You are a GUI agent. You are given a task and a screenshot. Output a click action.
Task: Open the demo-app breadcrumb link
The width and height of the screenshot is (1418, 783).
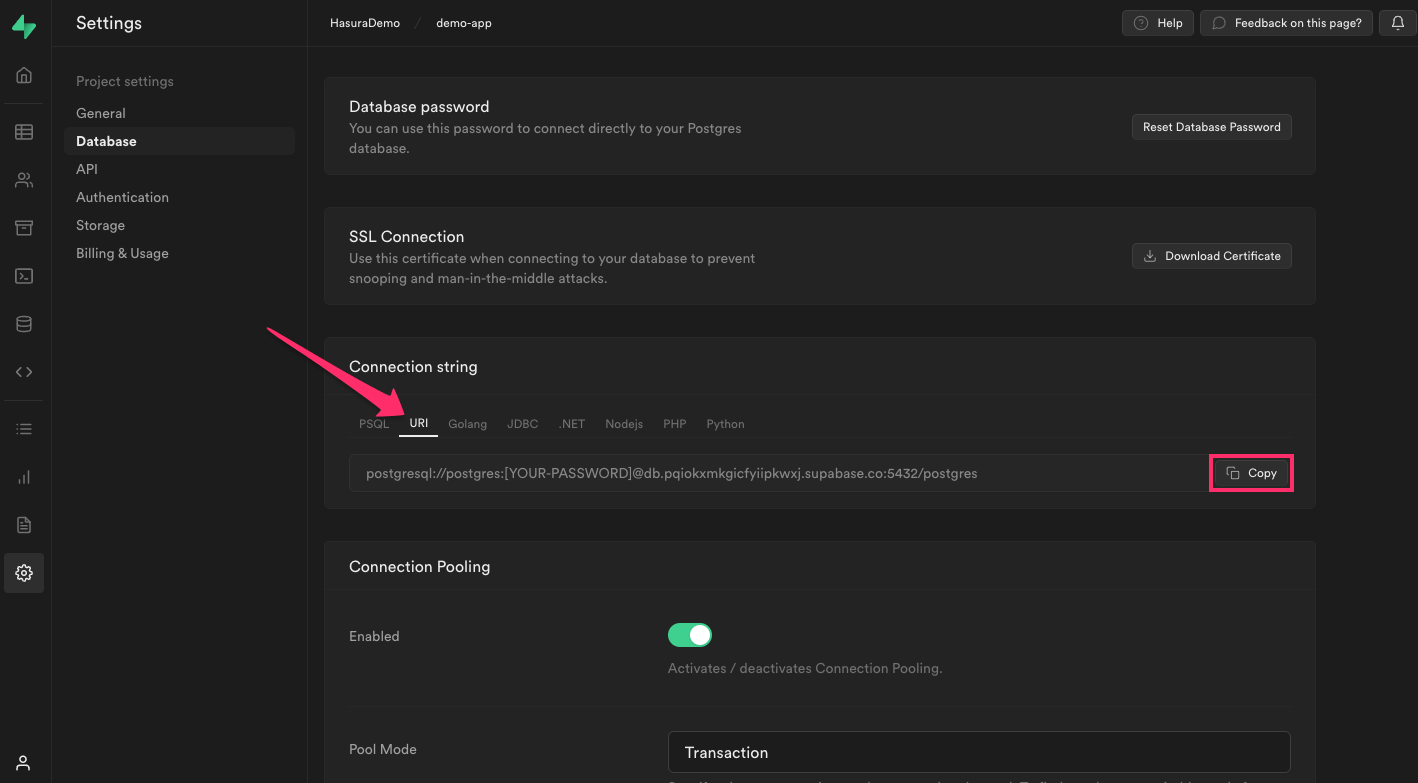(x=463, y=22)
